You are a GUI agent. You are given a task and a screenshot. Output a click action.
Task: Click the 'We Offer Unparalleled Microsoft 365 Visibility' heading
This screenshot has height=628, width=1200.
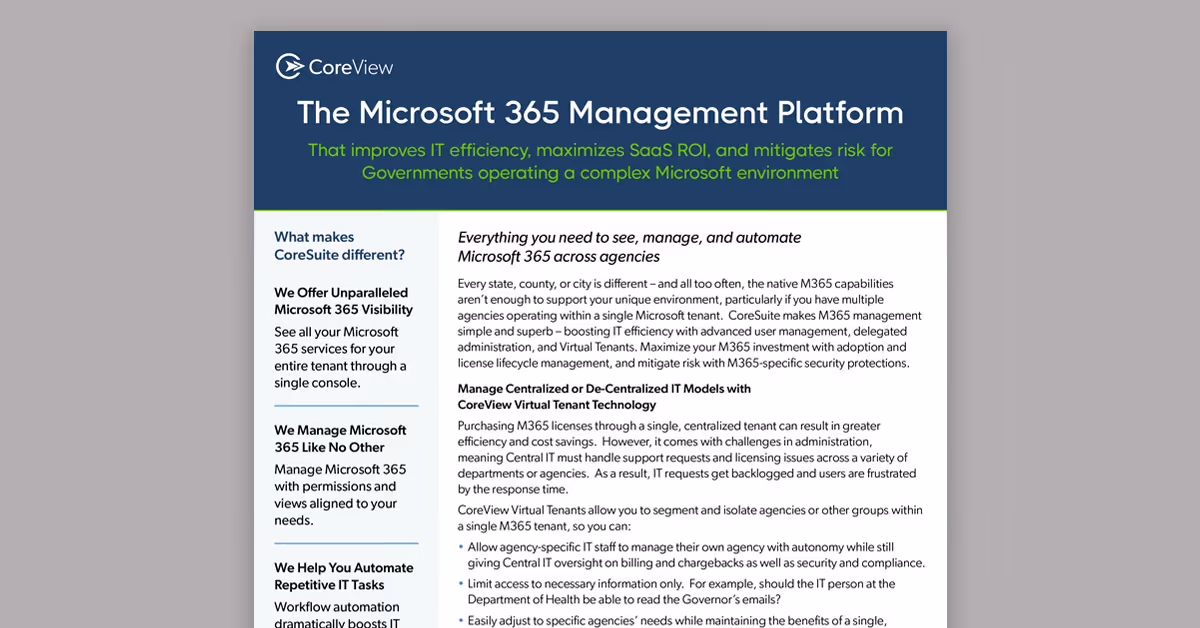[x=341, y=301]
